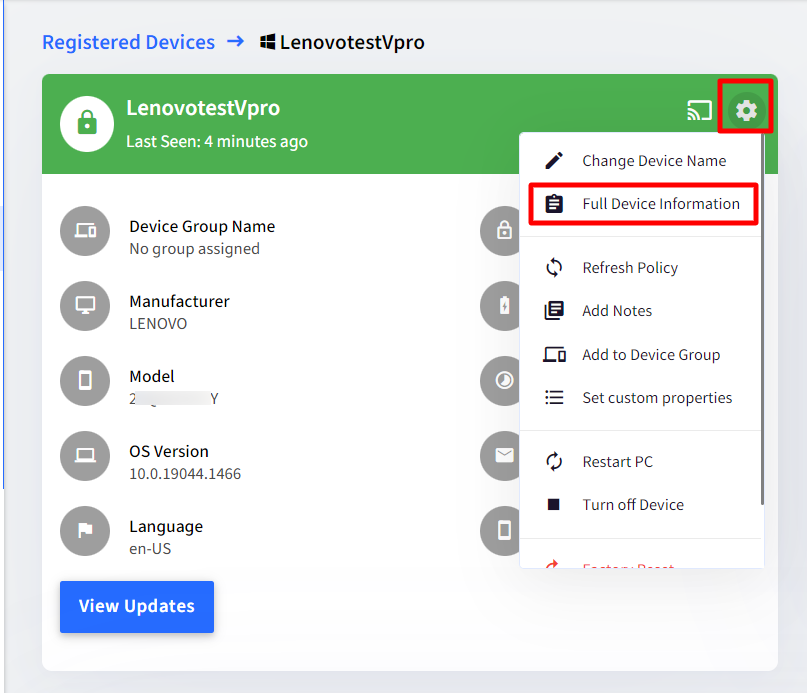The width and height of the screenshot is (807, 693).
Task: Click OS version value 10.0.19044.1466
Action: click(x=185, y=474)
